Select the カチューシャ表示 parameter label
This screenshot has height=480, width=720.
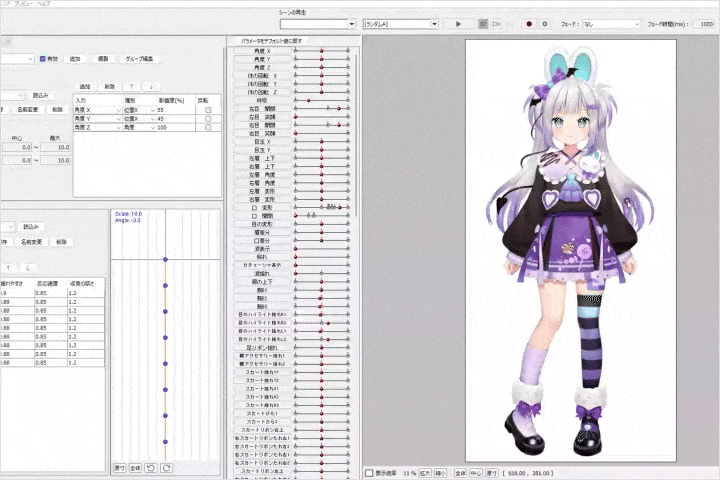pyautogui.click(x=262, y=265)
